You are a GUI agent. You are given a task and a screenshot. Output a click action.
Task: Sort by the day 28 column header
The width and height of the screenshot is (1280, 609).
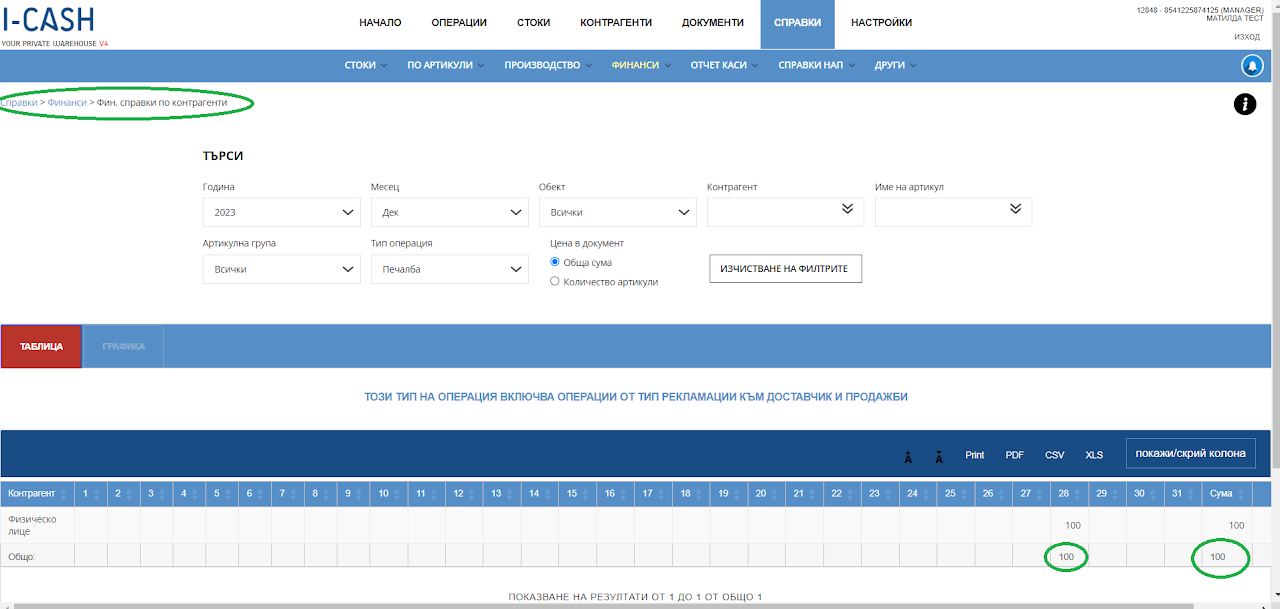coord(1069,493)
